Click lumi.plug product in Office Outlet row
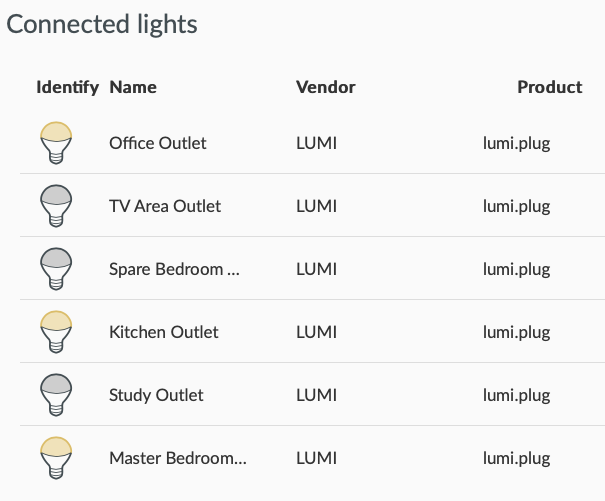The image size is (605, 501). click(x=517, y=144)
